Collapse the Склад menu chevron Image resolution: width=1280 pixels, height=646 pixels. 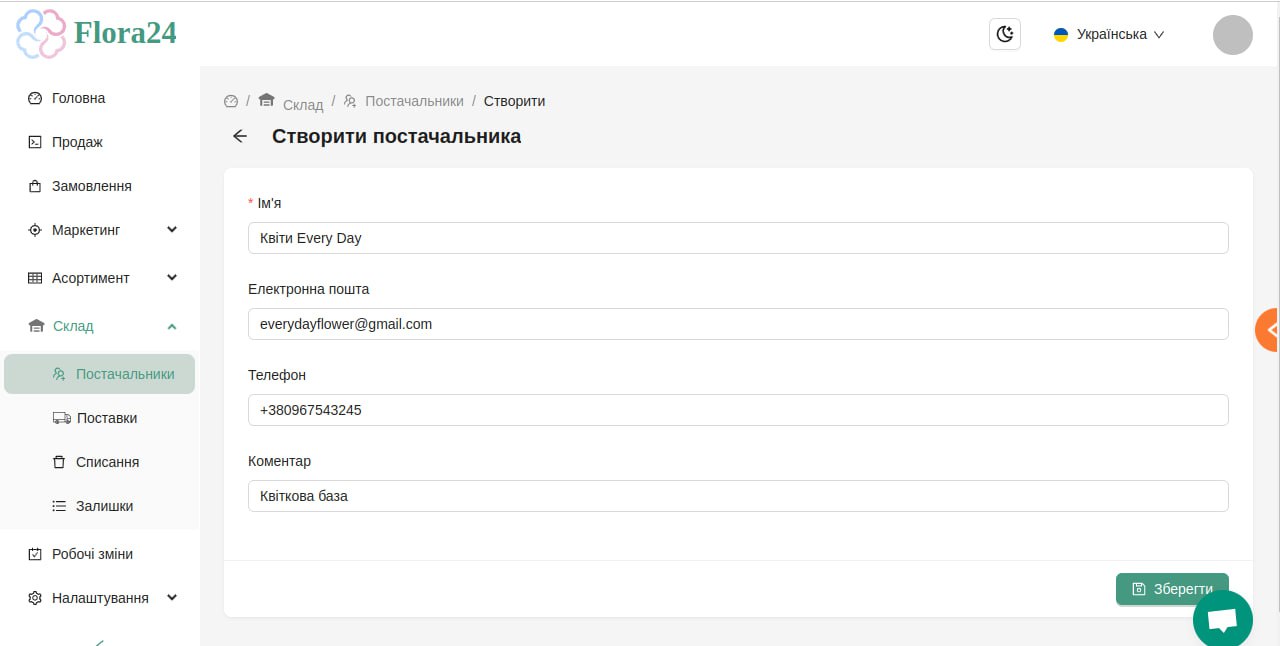point(172,326)
